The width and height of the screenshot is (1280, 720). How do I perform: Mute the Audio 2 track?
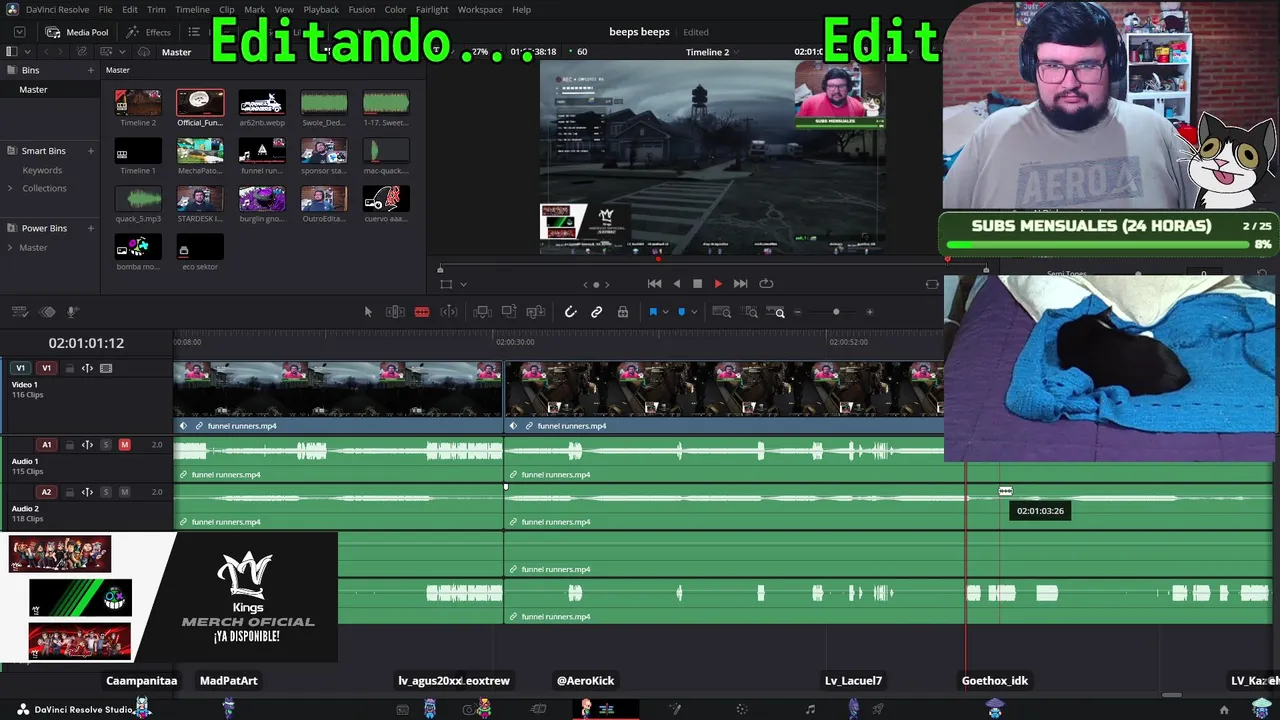pos(124,492)
